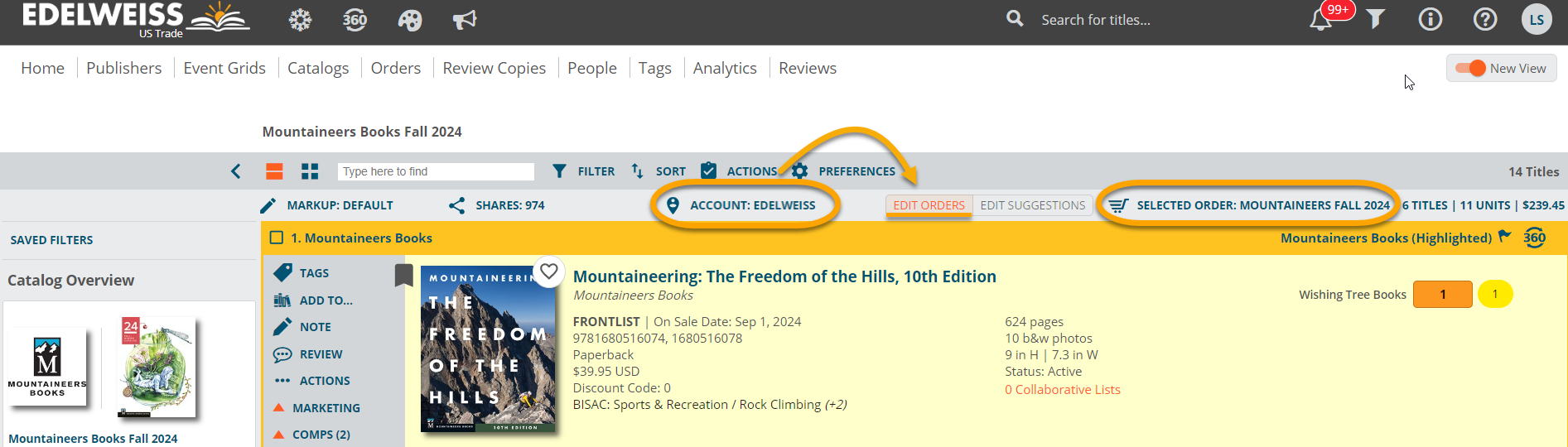Select the EDIT SUGGESTIONS tab
This screenshot has width=1568, height=447.
point(1033,205)
